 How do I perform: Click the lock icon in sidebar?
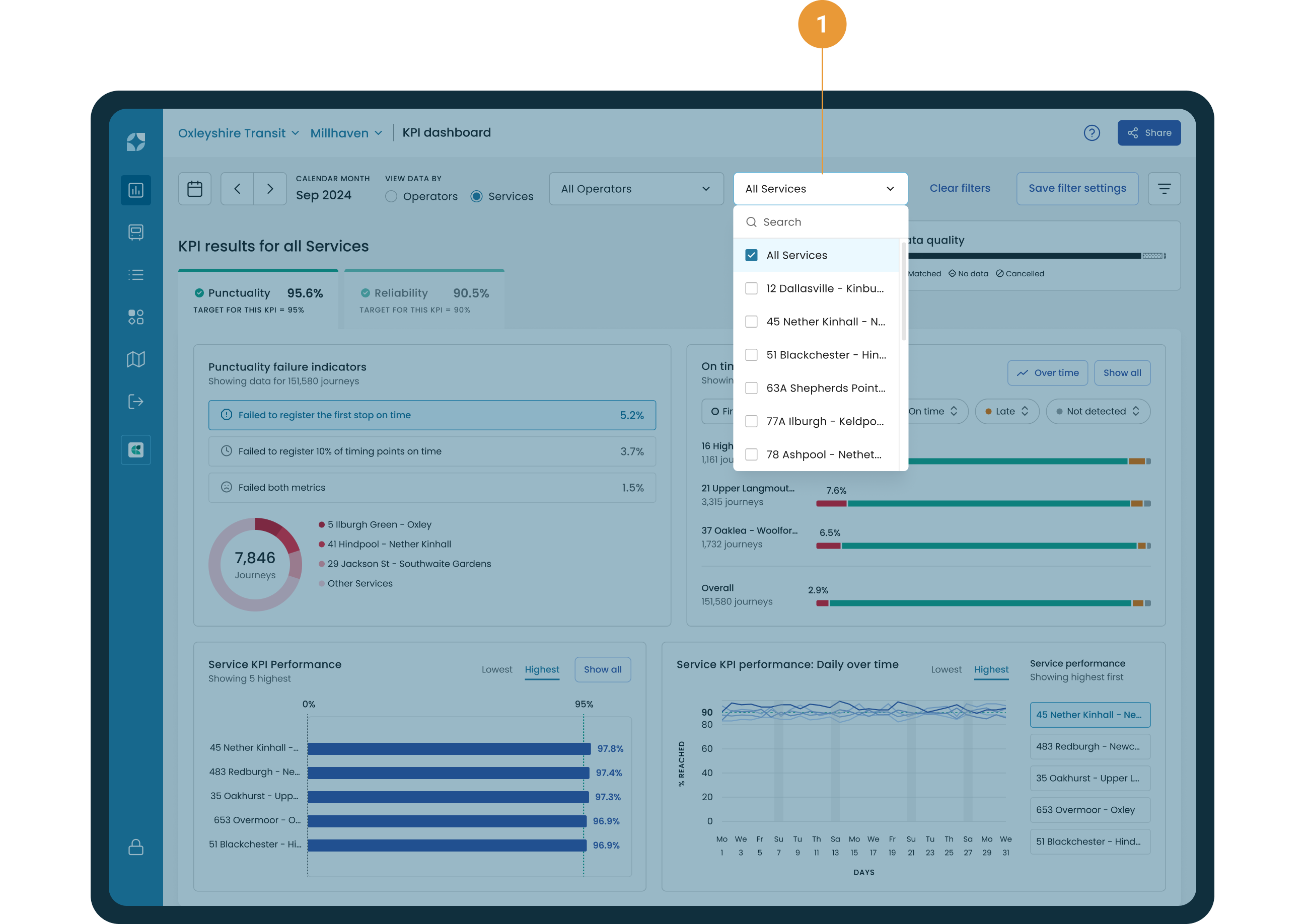click(136, 847)
